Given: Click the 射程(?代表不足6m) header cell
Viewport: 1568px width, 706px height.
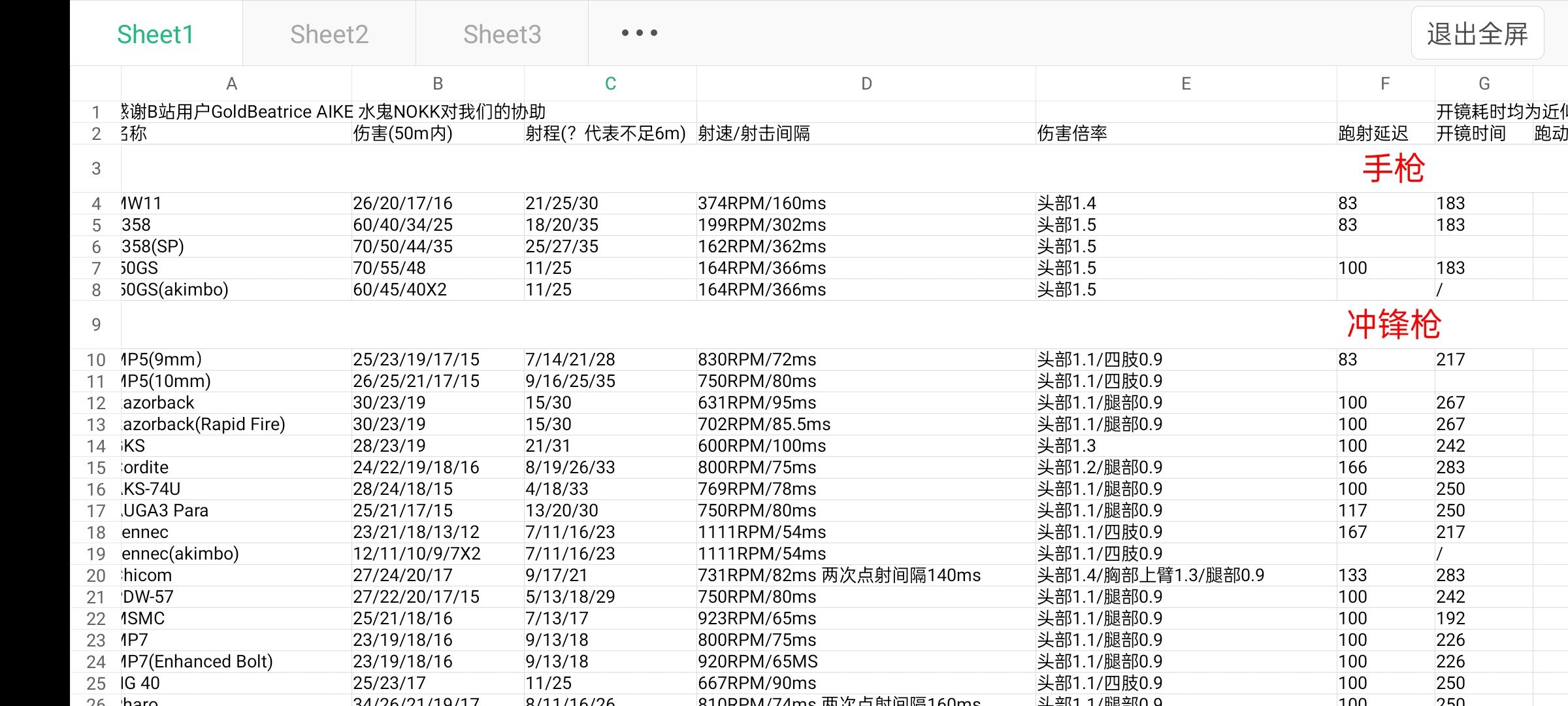Looking at the screenshot, I should pos(610,133).
